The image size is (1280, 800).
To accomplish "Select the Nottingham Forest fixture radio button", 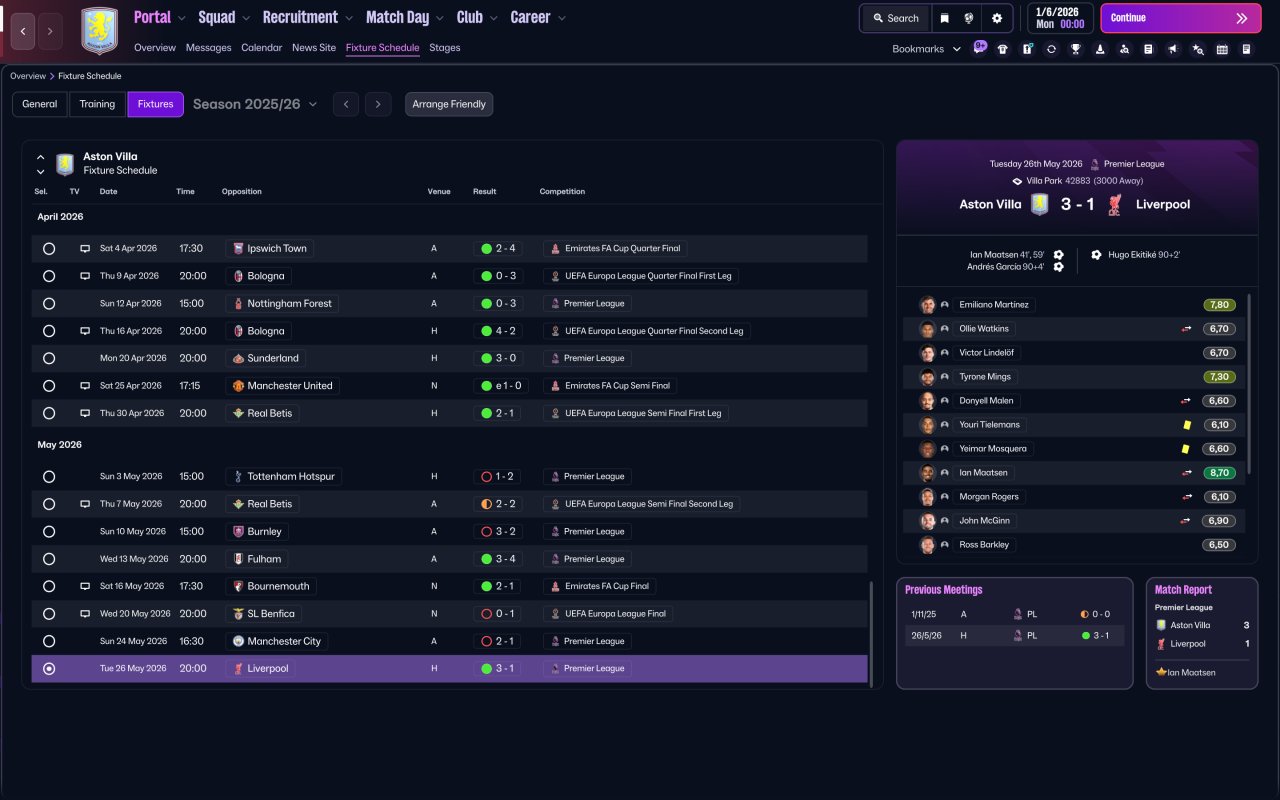I will 49,304.
